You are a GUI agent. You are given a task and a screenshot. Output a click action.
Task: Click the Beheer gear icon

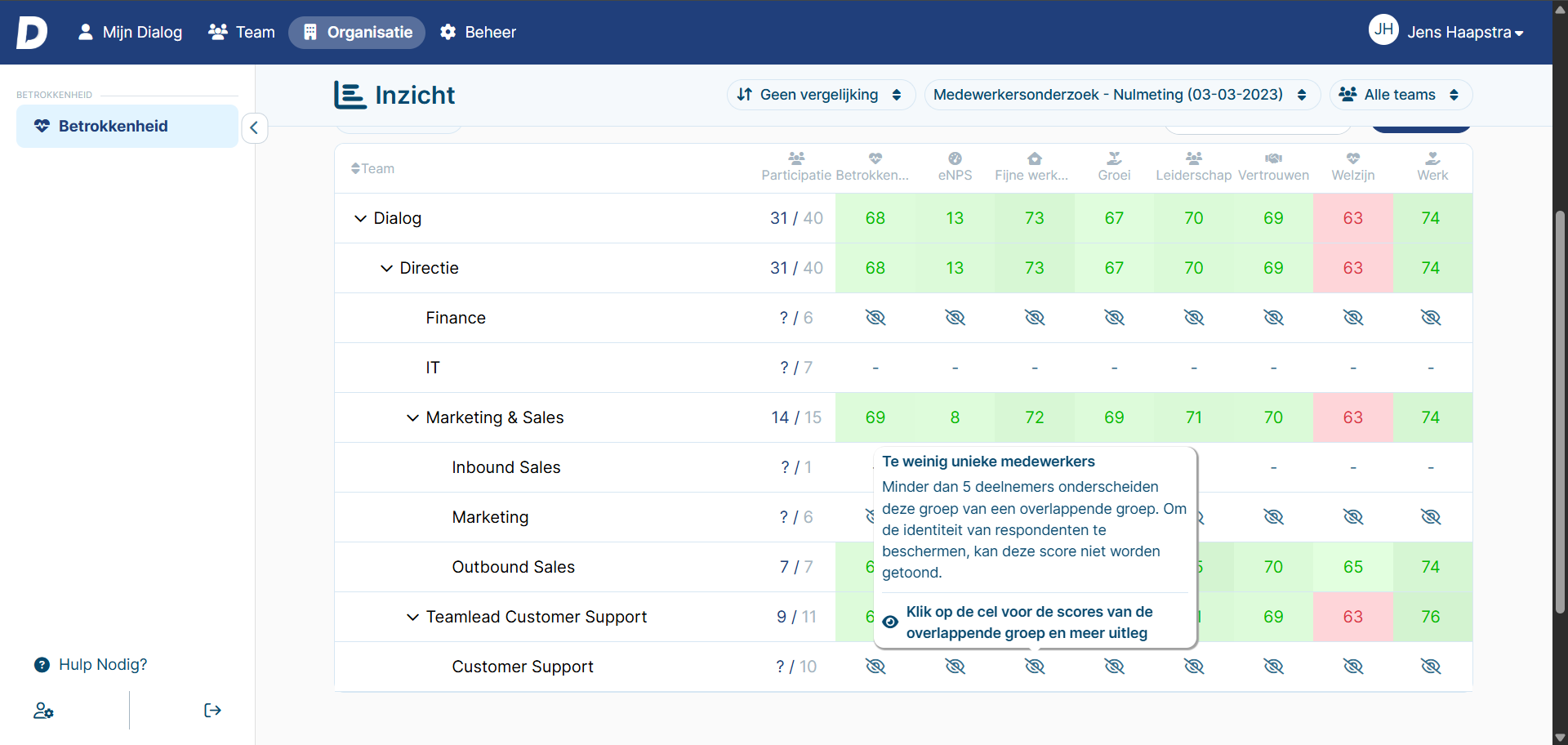[448, 33]
